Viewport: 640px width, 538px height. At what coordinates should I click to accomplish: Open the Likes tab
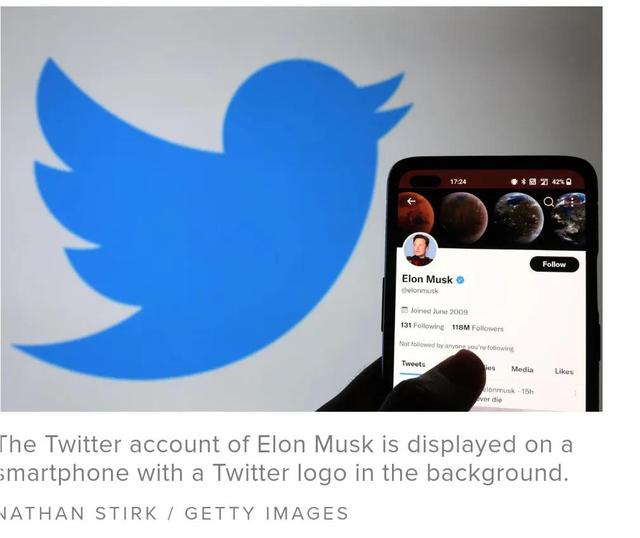pyautogui.click(x=564, y=371)
